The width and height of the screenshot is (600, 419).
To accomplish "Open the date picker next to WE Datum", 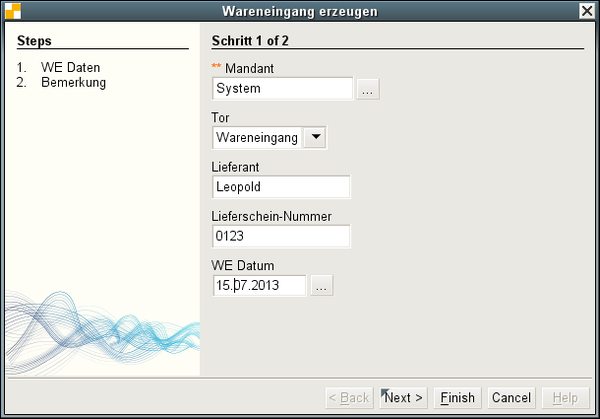I will click(322, 285).
